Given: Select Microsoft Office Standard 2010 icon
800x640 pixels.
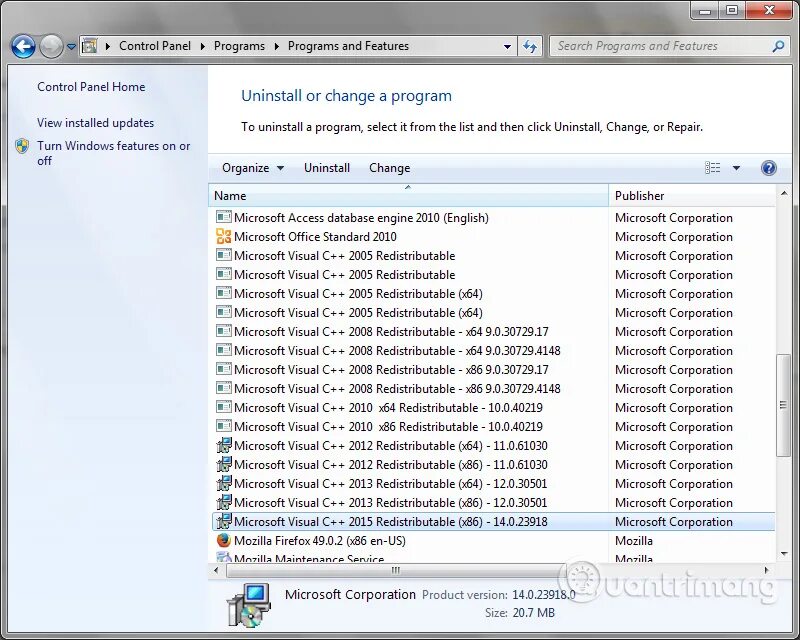Looking at the screenshot, I should pos(223,236).
